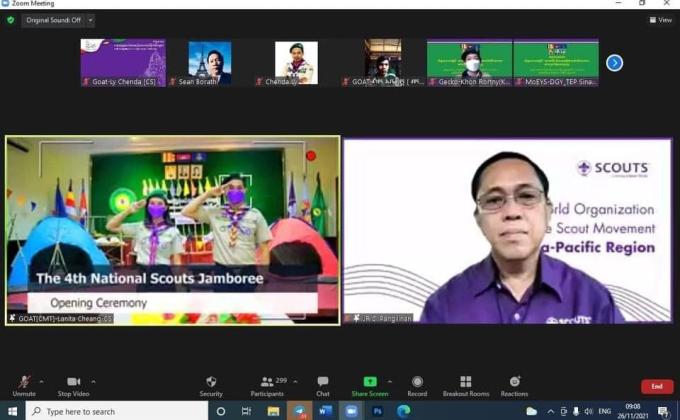The height and width of the screenshot is (420, 680).
Task: Open the Participants panel
Action: [267, 385]
